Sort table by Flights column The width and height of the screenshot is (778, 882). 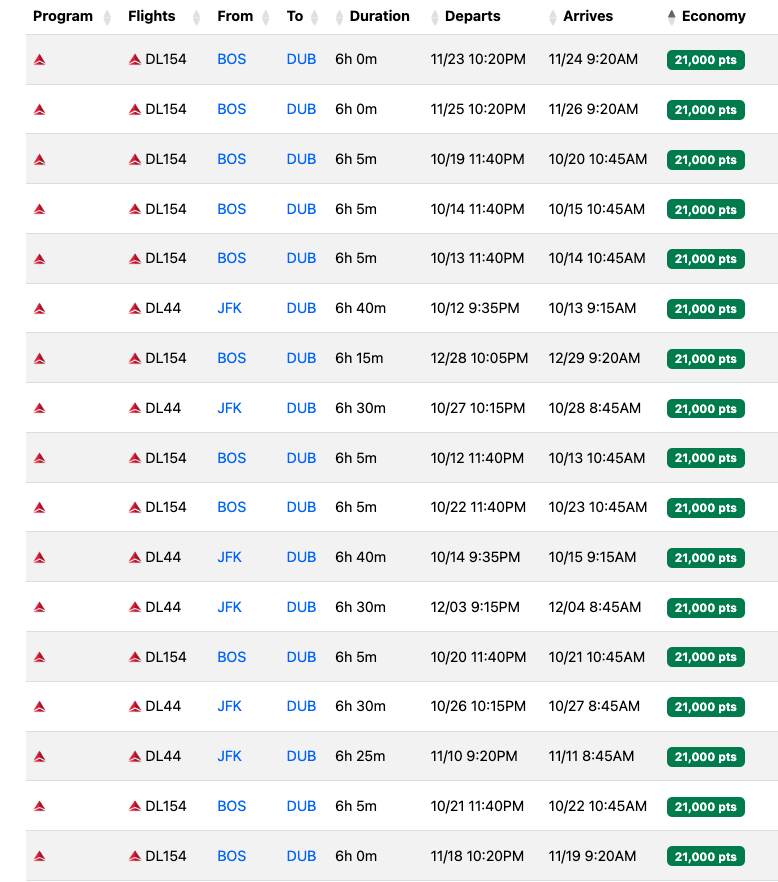coord(164,17)
